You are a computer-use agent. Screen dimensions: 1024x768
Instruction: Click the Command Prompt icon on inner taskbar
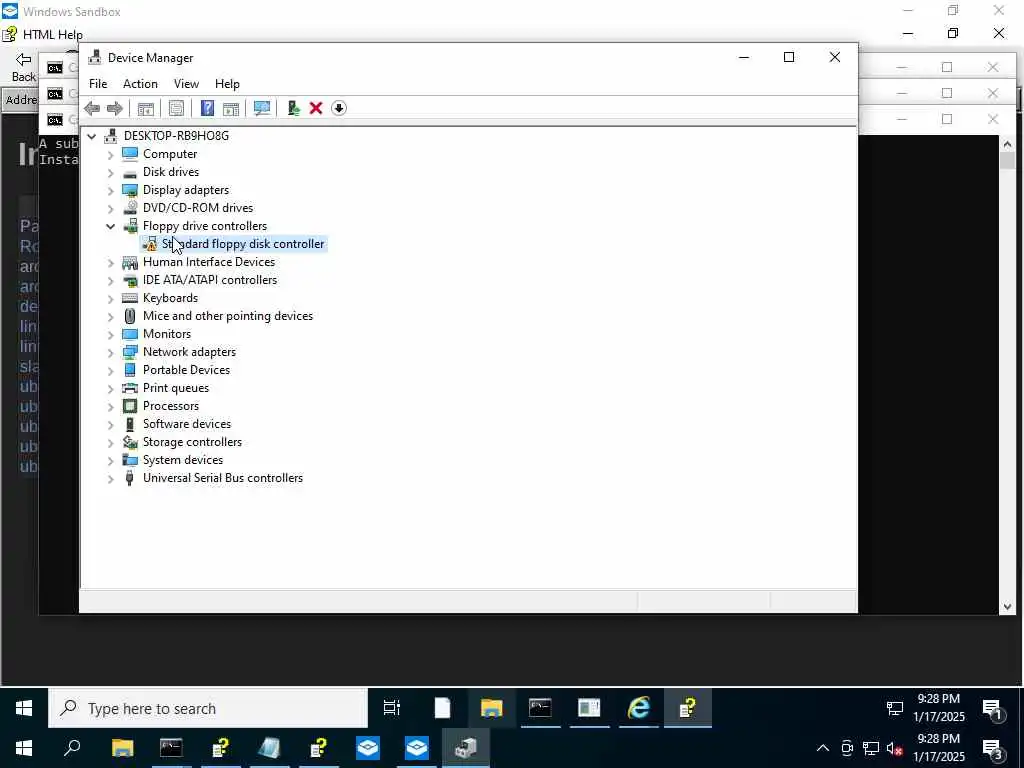pos(540,708)
